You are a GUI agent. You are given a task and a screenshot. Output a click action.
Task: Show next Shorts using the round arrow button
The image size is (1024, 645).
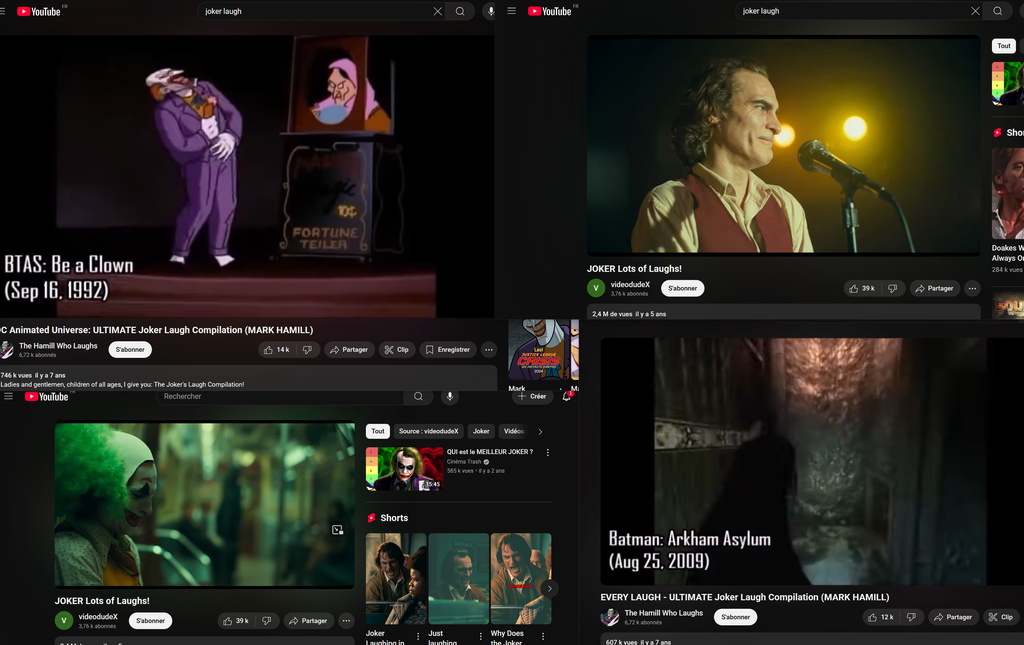[549, 589]
